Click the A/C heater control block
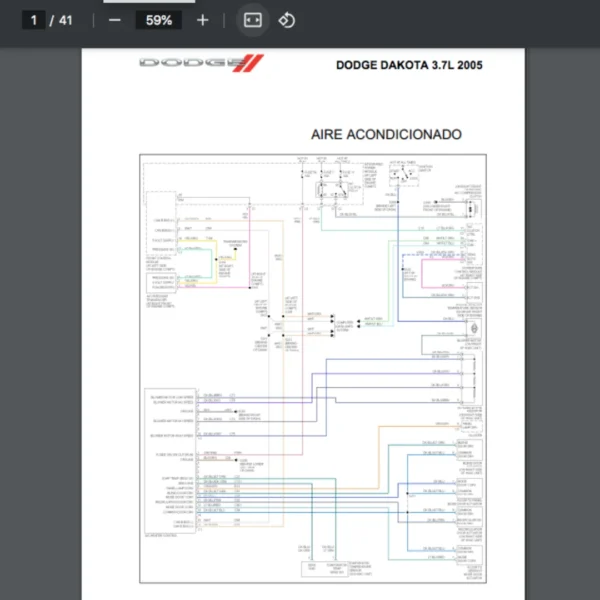The width and height of the screenshot is (600, 600). [x=172, y=460]
